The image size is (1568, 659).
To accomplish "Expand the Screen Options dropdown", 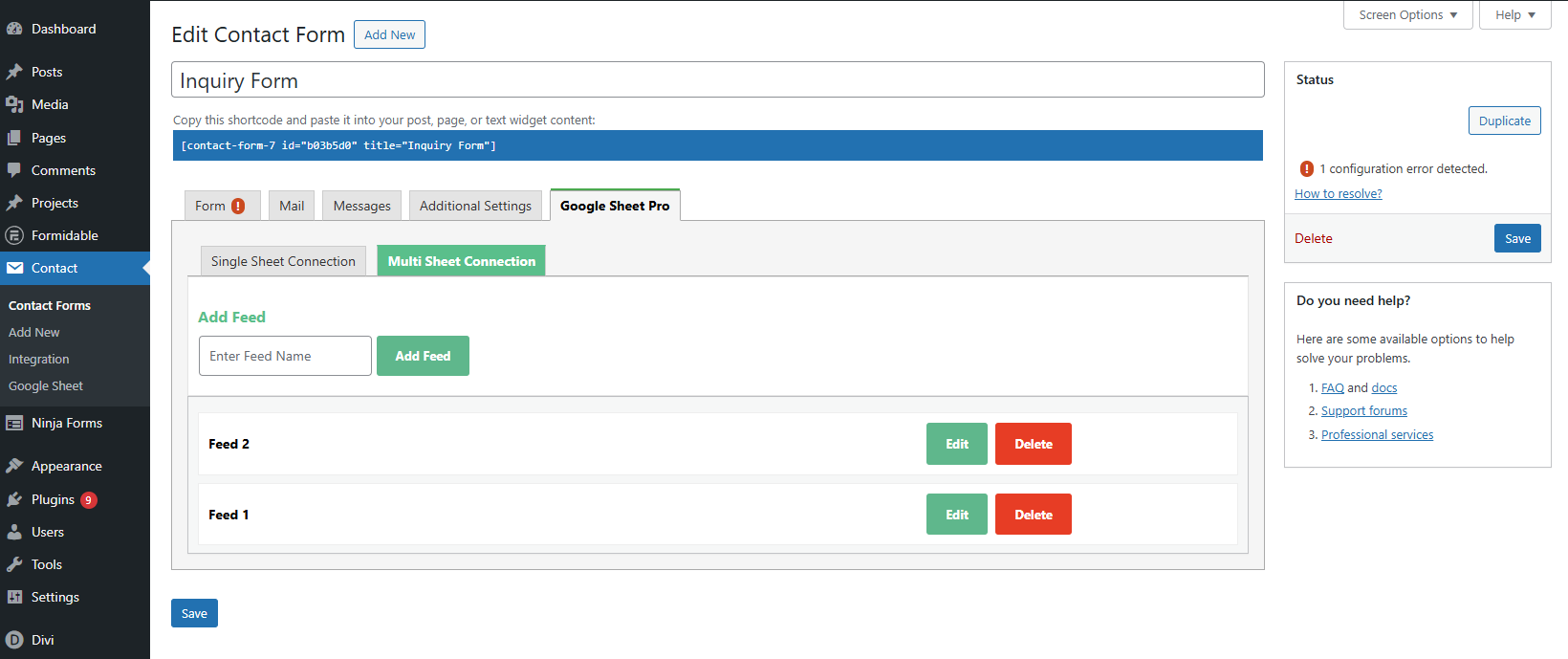I will point(1407,15).
